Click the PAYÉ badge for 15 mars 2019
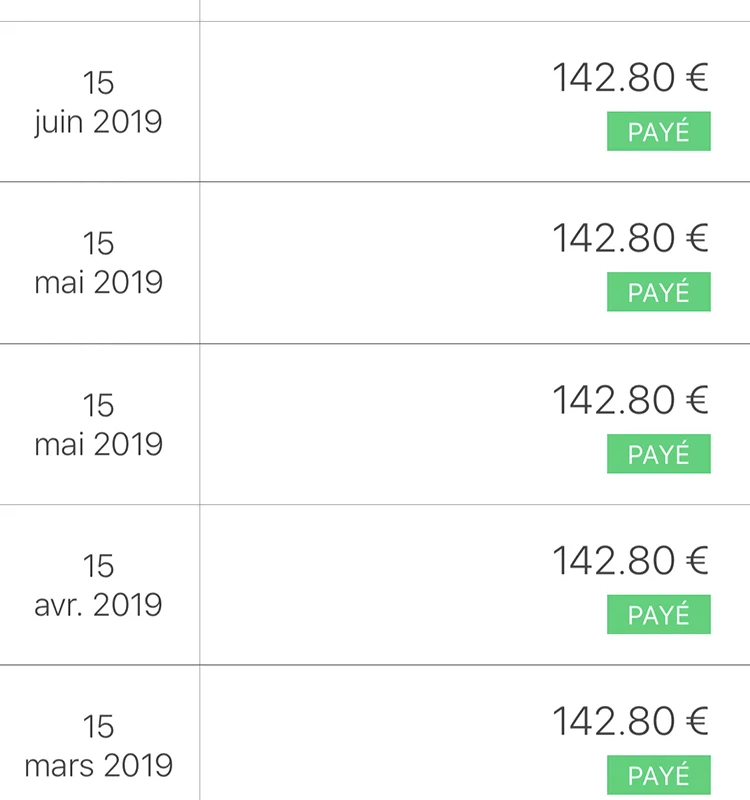Image resolution: width=750 pixels, height=800 pixels. pos(659,775)
